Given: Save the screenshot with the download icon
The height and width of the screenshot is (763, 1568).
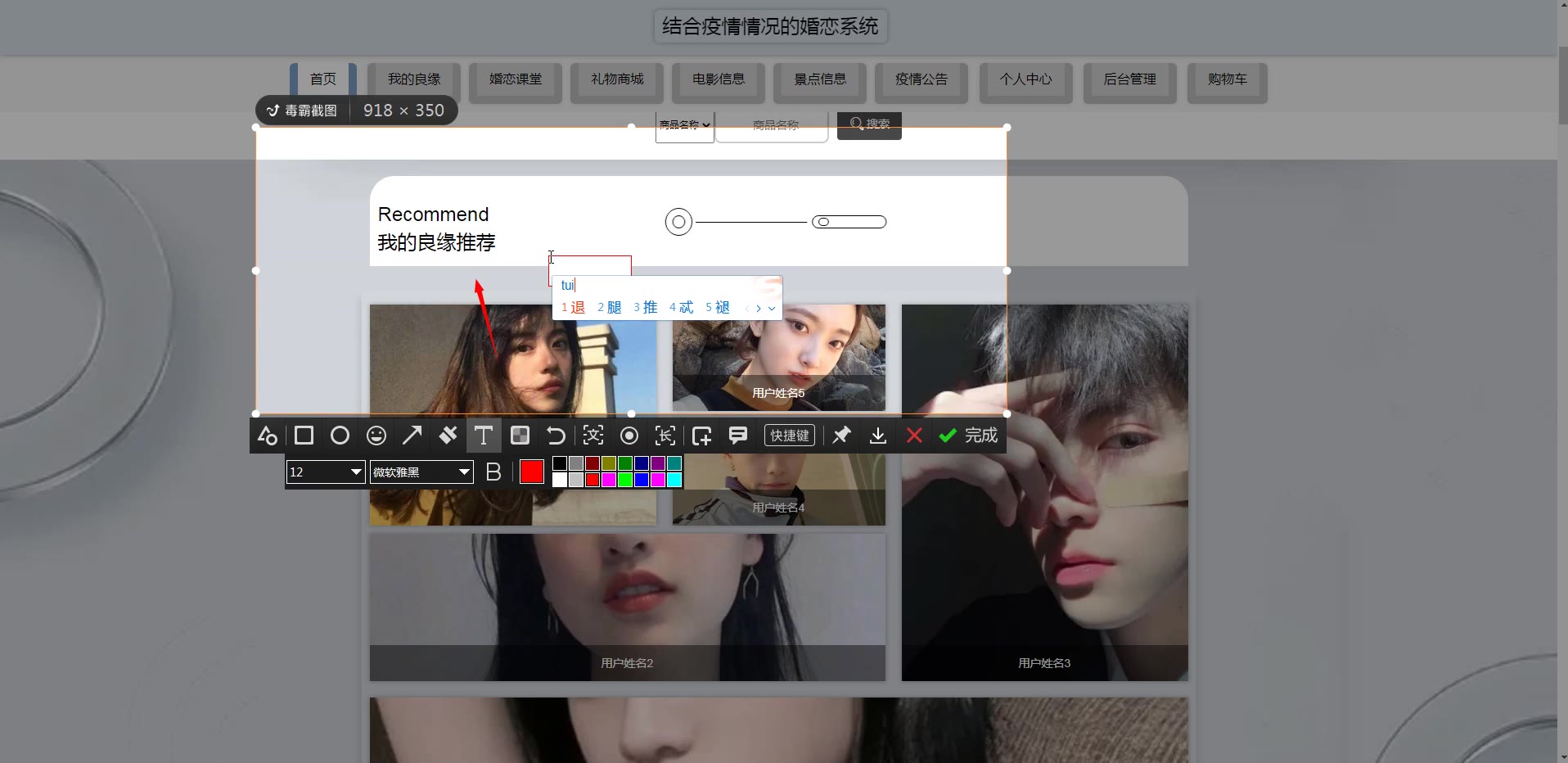Looking at the screenshot, I should (878, 436).
